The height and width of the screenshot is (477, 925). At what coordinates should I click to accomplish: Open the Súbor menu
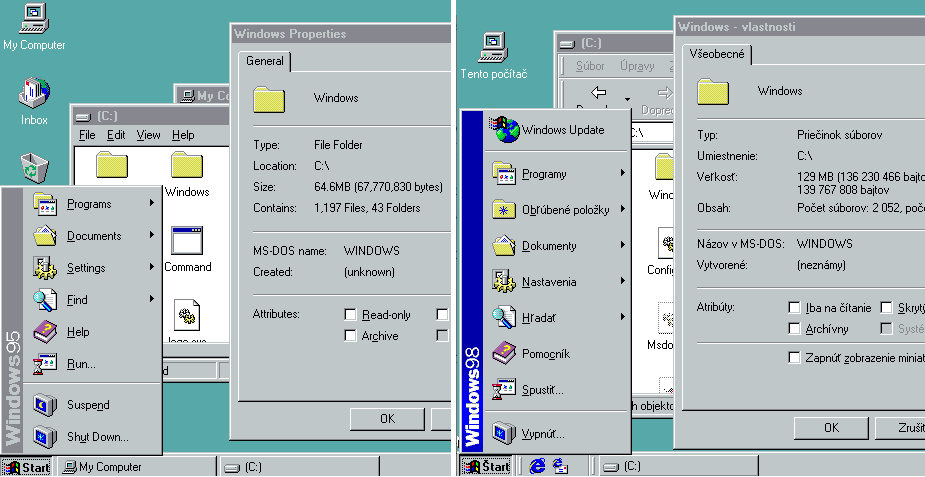click(590, 66)
